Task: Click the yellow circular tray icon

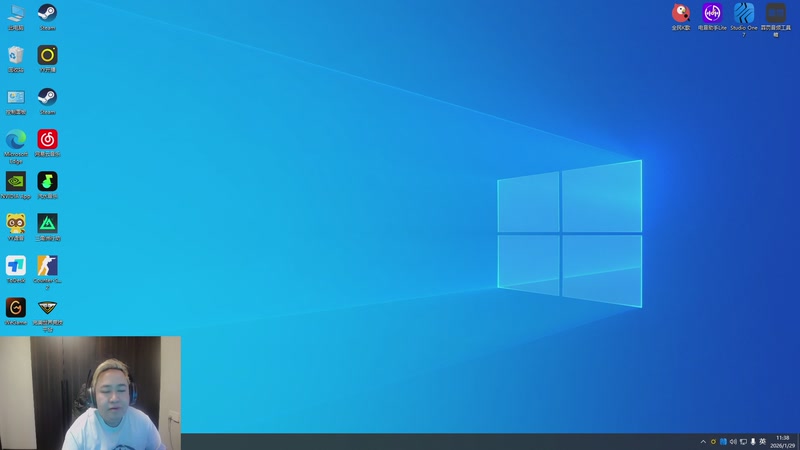Action: pyautogui.click(x=713, y=442)
